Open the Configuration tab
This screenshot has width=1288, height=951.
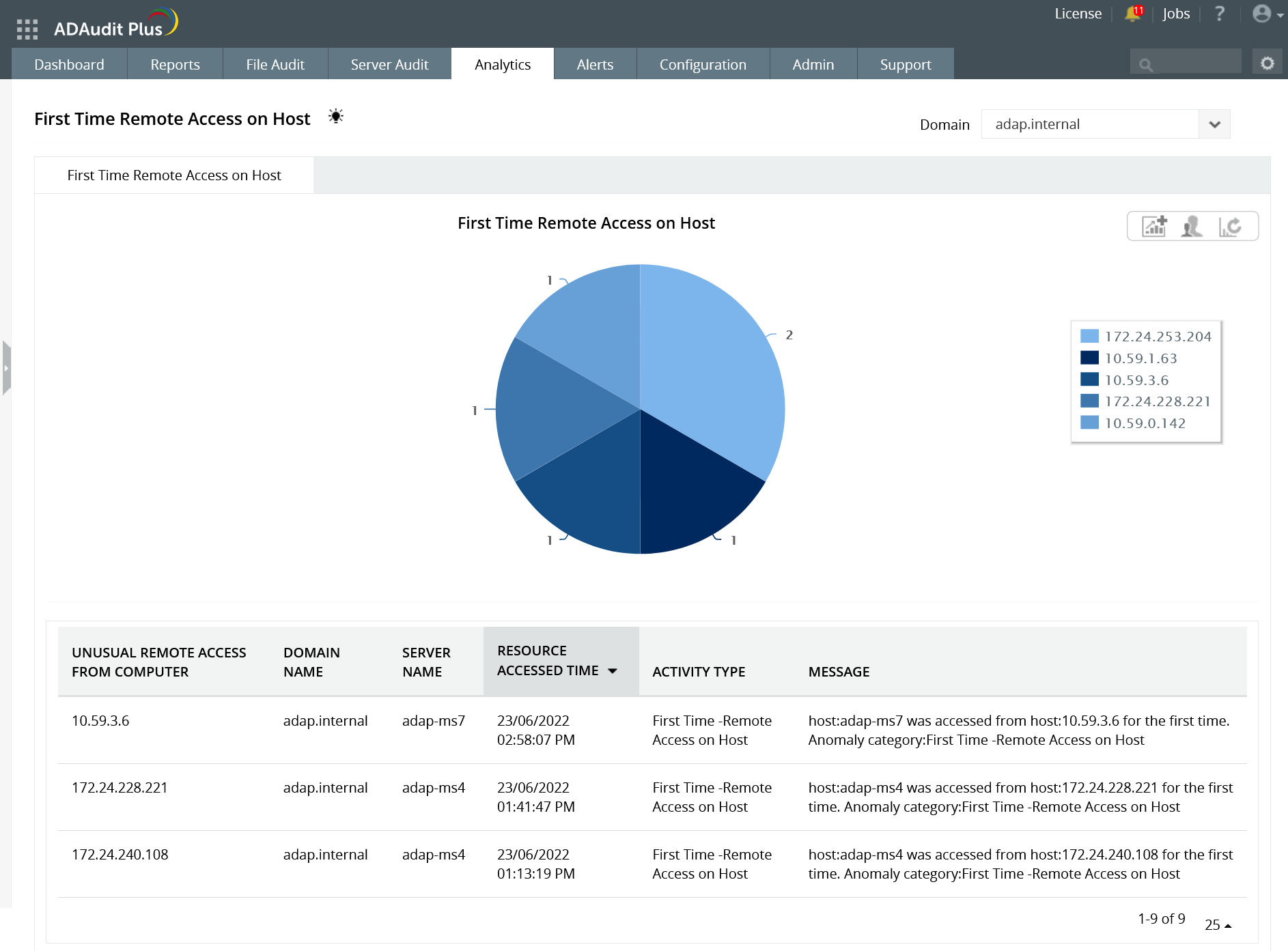[703, 64]
